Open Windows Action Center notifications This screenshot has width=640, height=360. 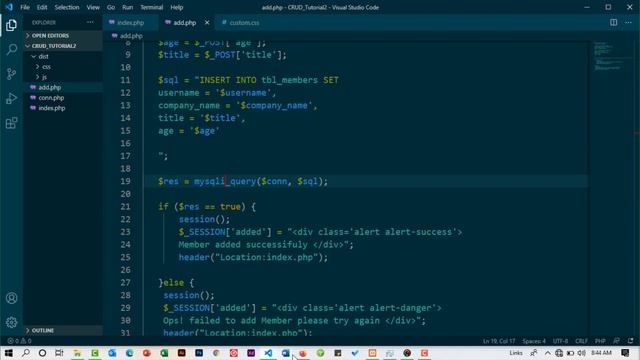pyautogui.click(x=625, y=353)
